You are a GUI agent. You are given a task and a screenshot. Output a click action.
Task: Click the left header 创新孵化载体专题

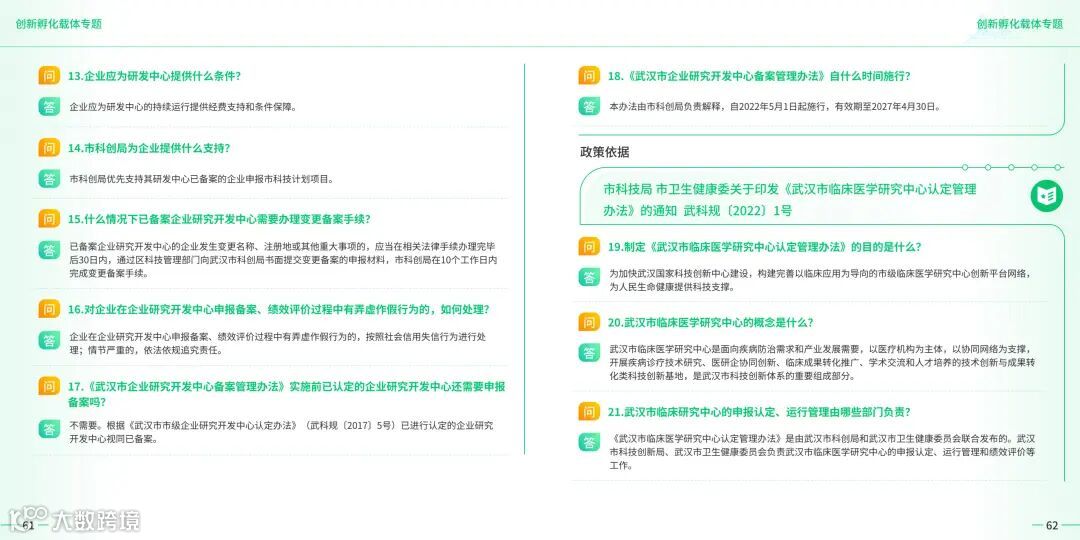pyautogui.click(x=59, y=23)
